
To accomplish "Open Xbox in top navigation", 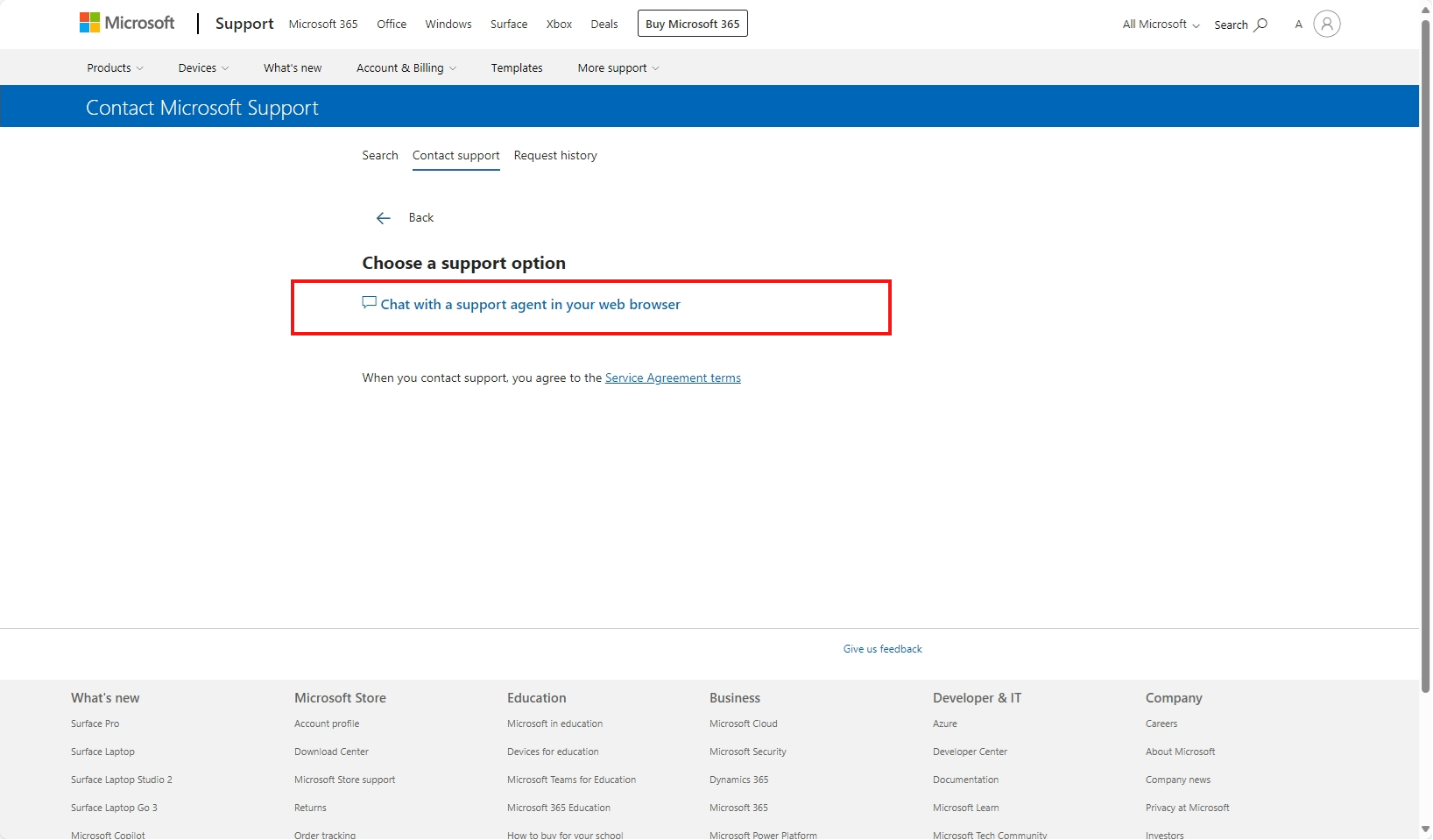I will [x=559, y=25].
